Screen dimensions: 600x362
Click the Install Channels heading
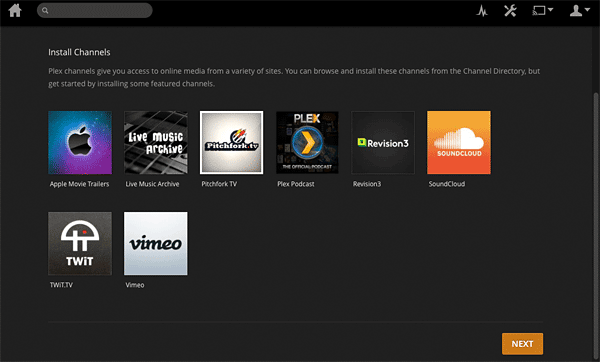click(x=79, y=52)
